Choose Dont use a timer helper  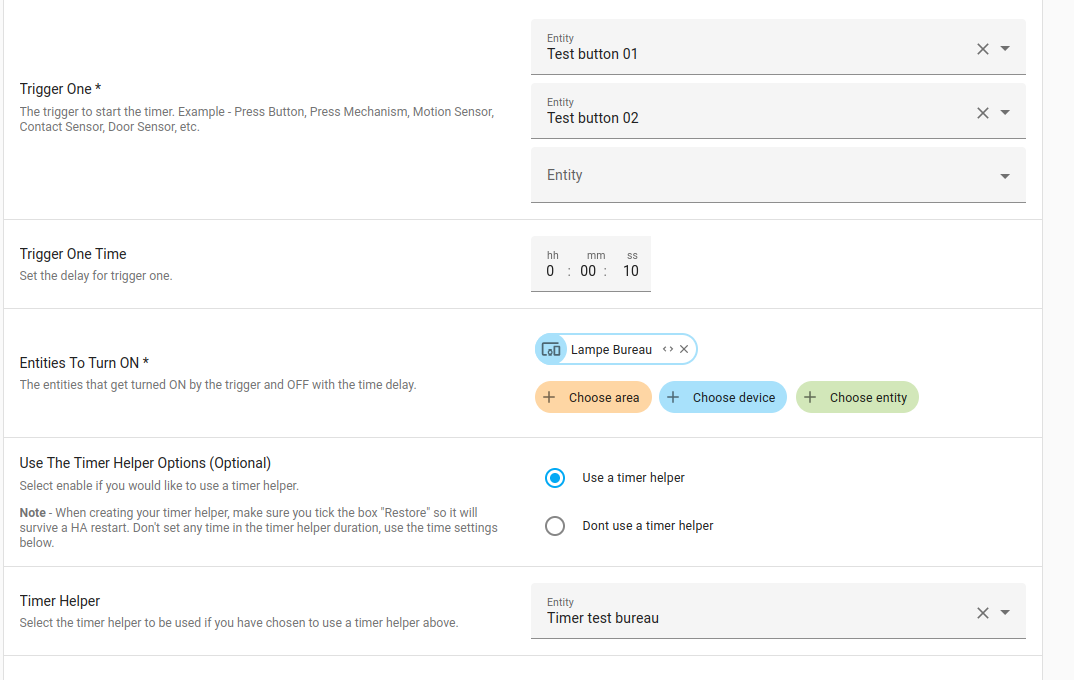pos(555,525)
